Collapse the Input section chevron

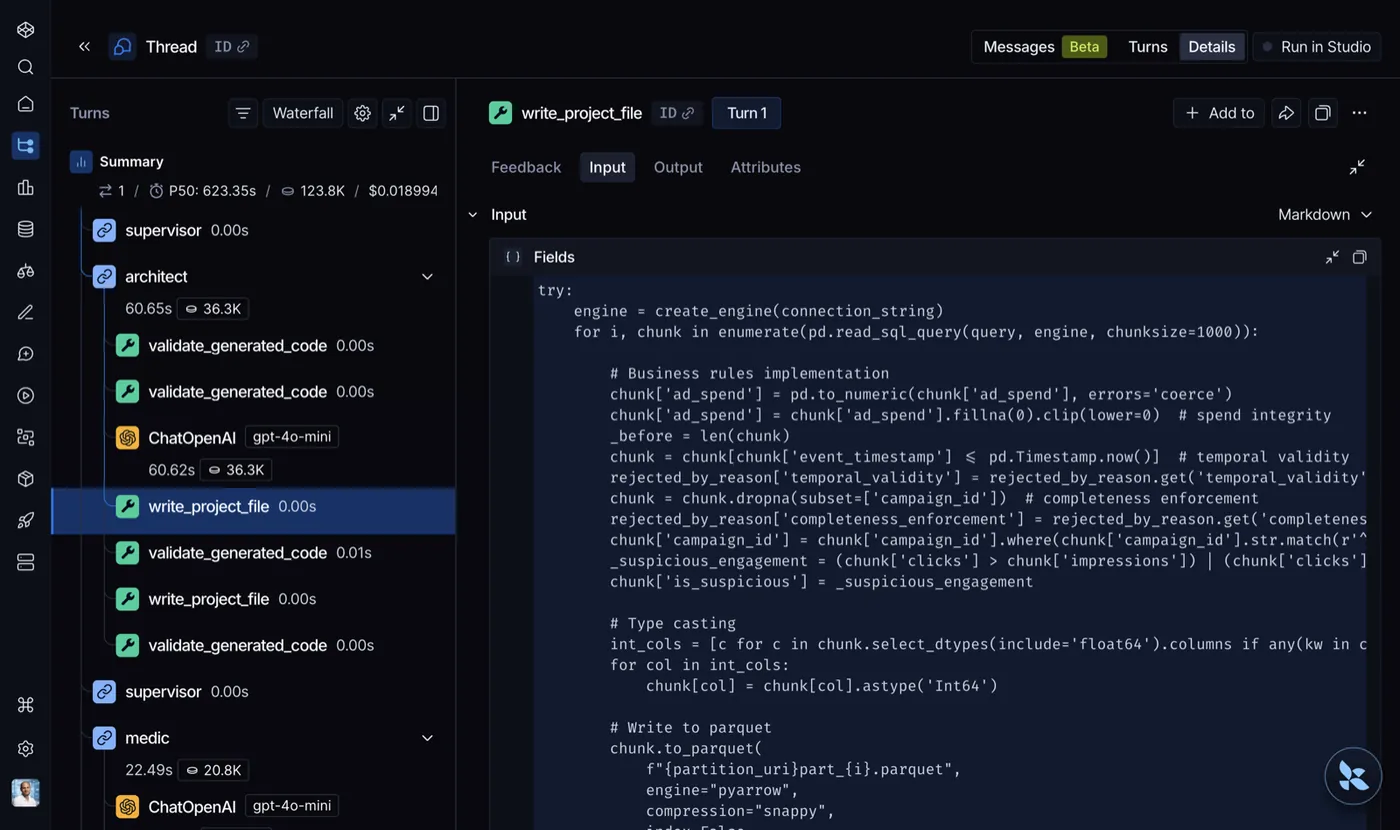(473, 215)
